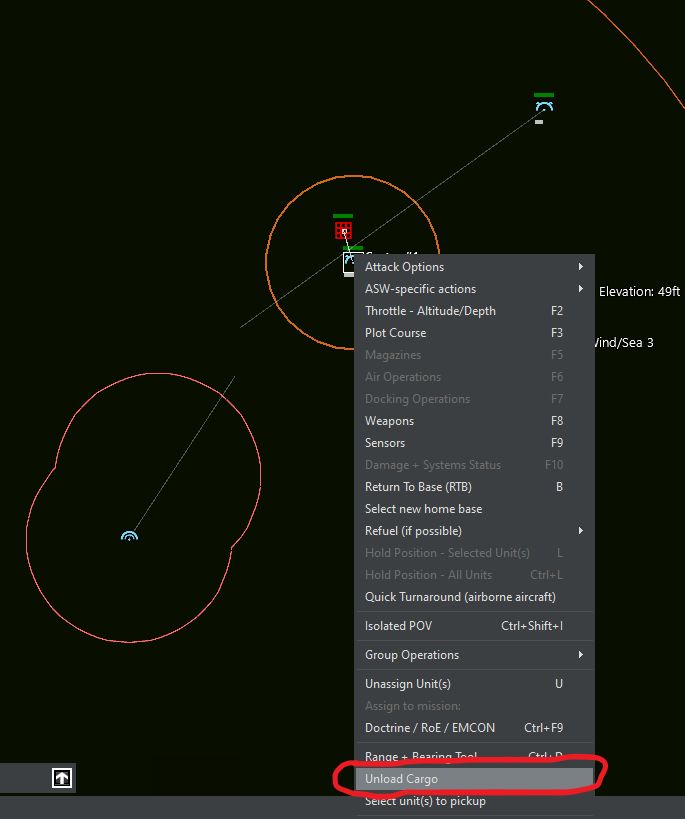685x819 pixels.
Task: Open Doctrine / RoE / EMCON
Action: point(474,728)
